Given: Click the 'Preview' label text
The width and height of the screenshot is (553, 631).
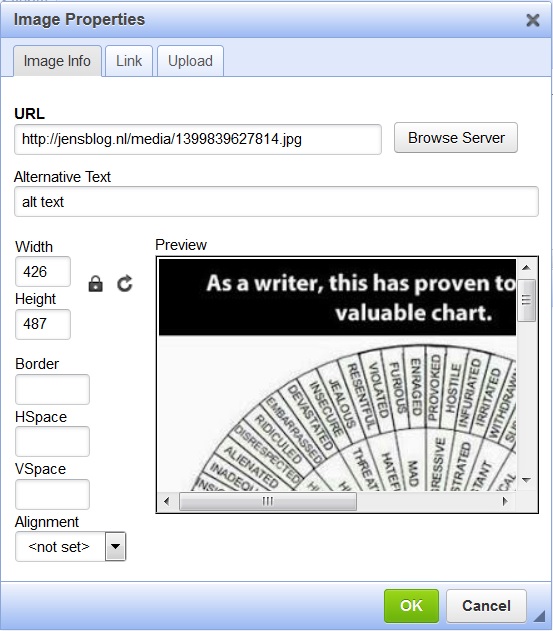Looking at the screenshot, I should [181, 245].
